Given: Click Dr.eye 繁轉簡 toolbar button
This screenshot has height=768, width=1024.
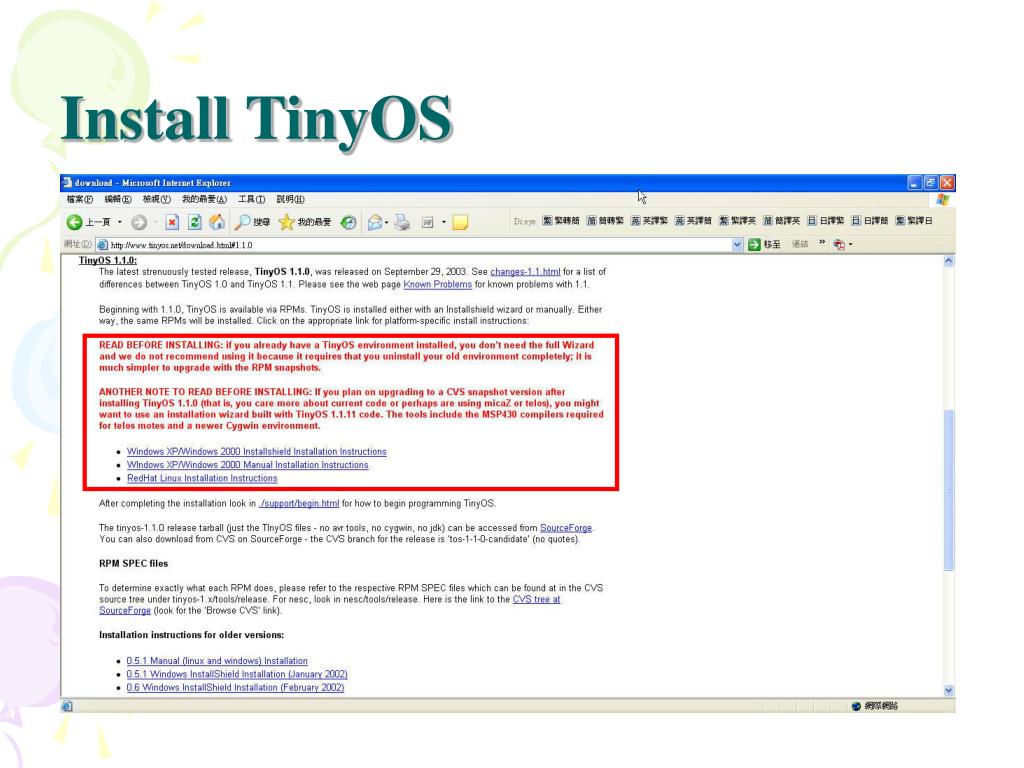Looking at the screenshot, I should tap(561, 221).
